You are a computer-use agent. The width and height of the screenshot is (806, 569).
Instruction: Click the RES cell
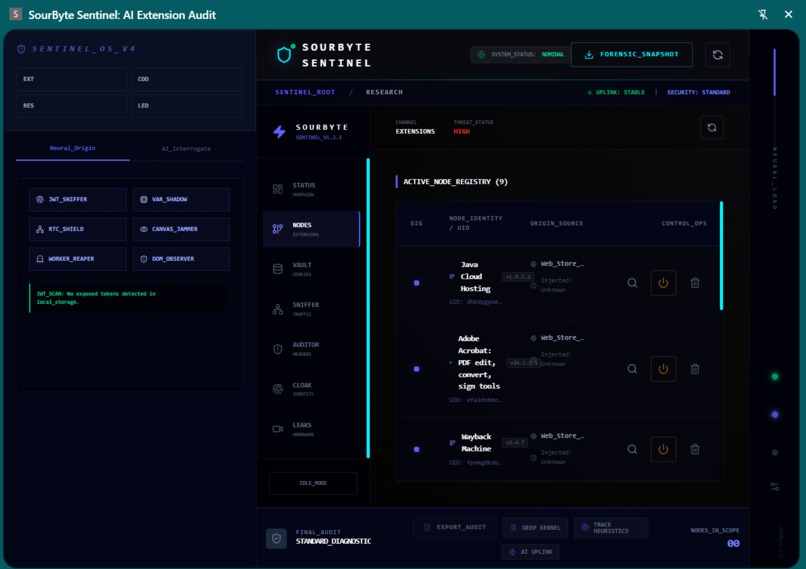click(72, 106)
